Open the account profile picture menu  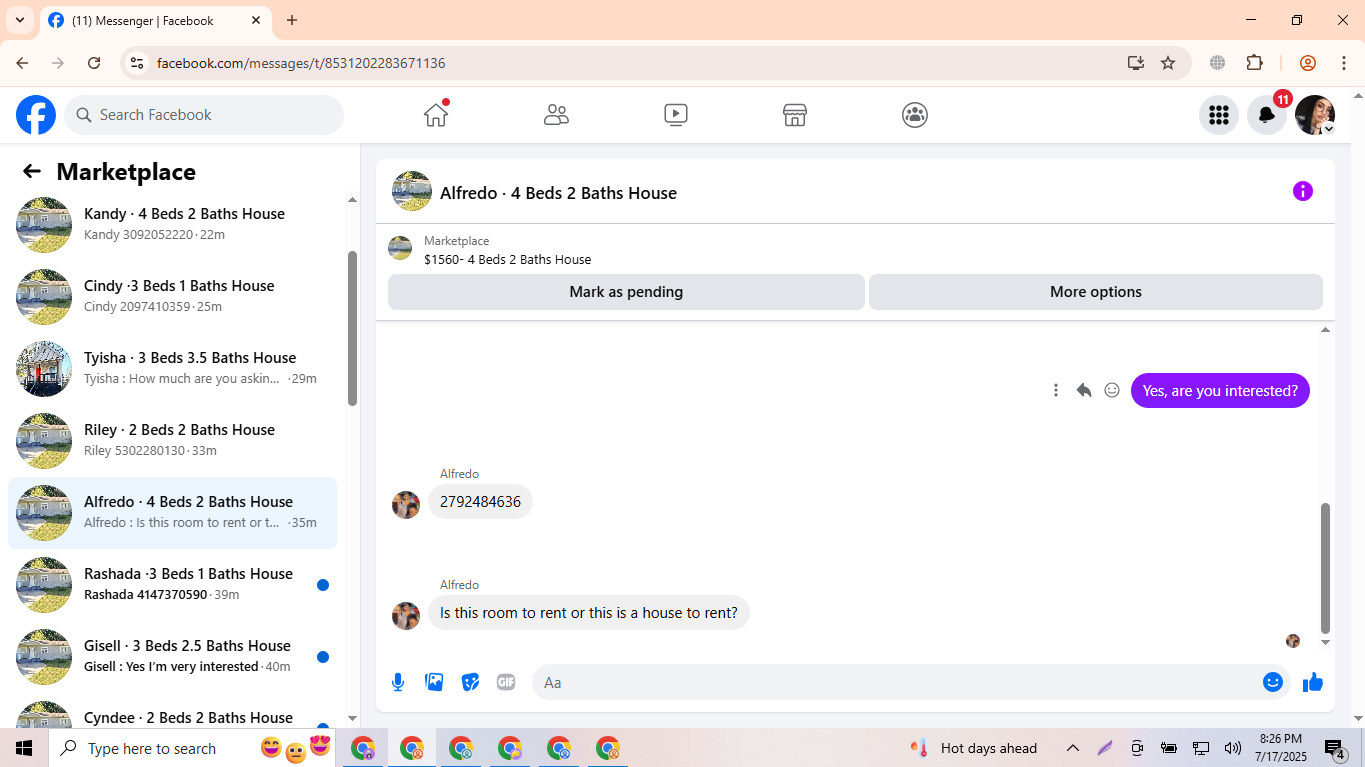pyautogui.click(x=1315, y=115)
